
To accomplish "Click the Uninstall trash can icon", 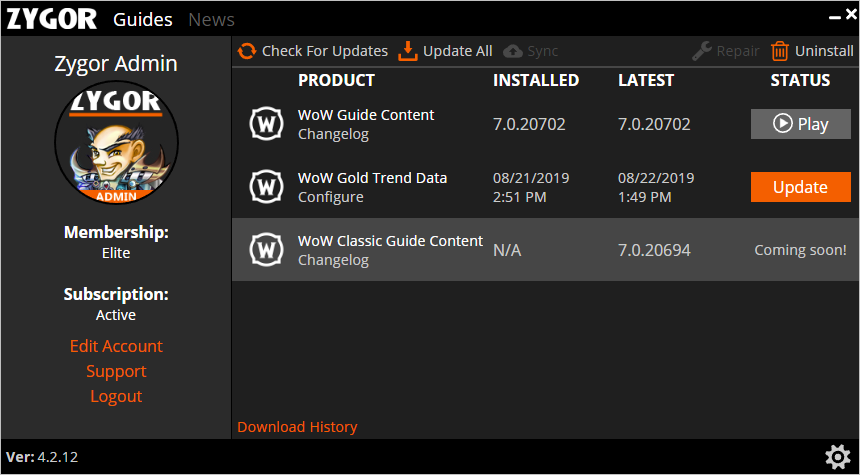I will (x=779, y=52).
